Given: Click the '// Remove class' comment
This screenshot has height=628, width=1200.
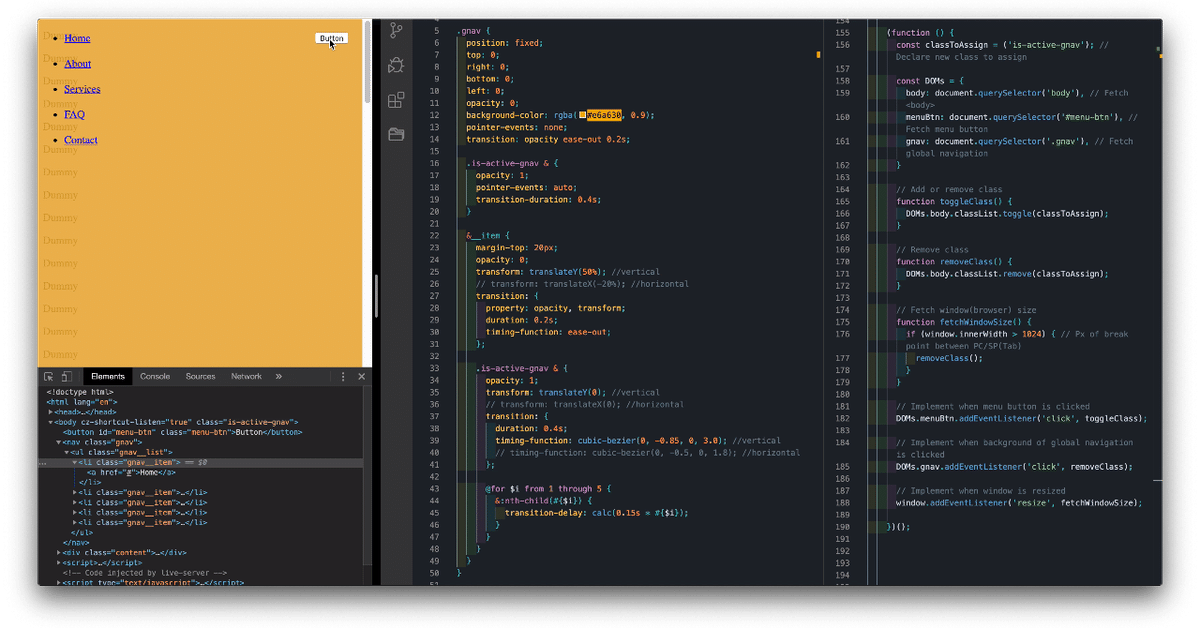Looking at the screenshot, I should point(932,249).
